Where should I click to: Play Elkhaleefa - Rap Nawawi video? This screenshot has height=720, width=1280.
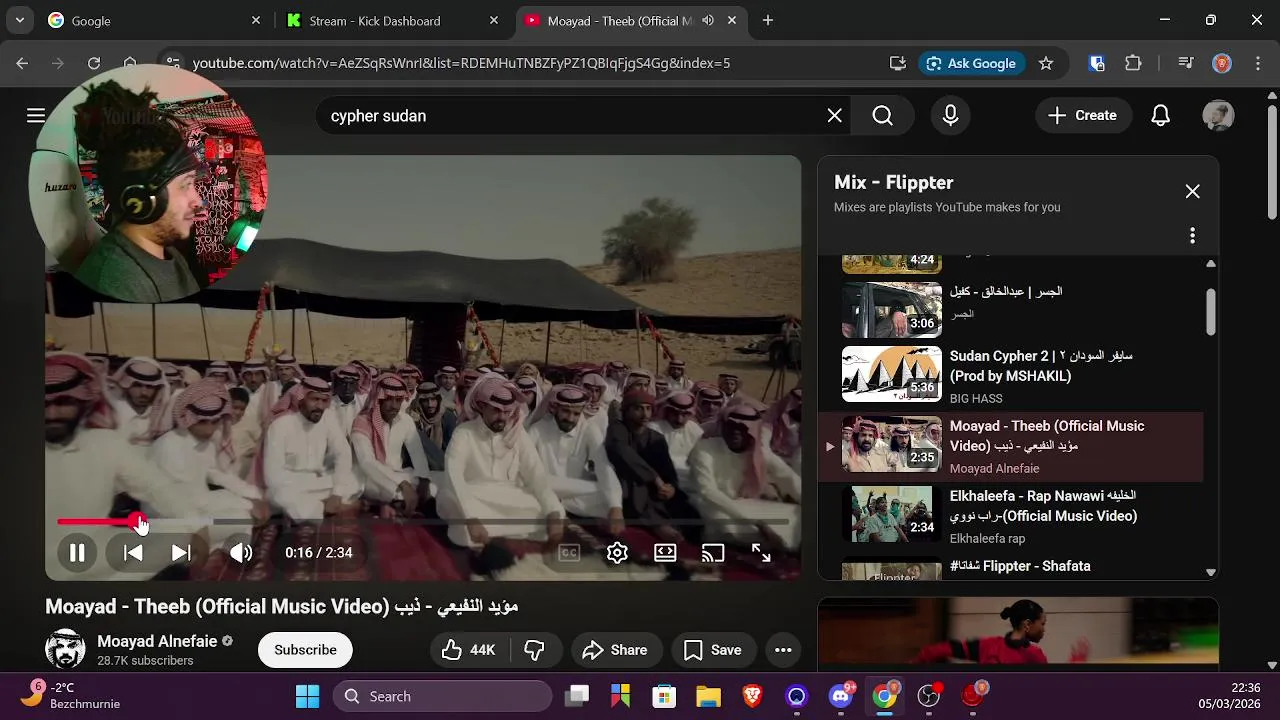(1010, 516)
